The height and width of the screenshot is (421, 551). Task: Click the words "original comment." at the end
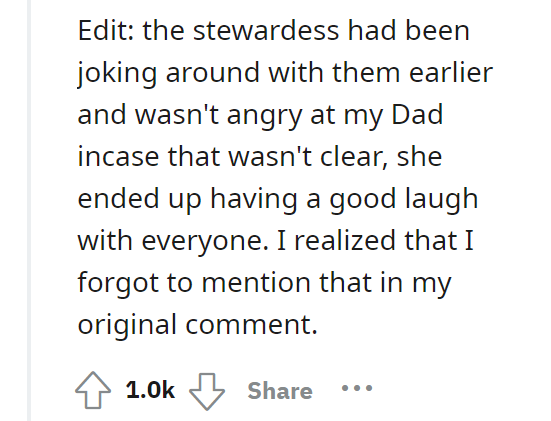pyautogui.click(x=197, y=325)
